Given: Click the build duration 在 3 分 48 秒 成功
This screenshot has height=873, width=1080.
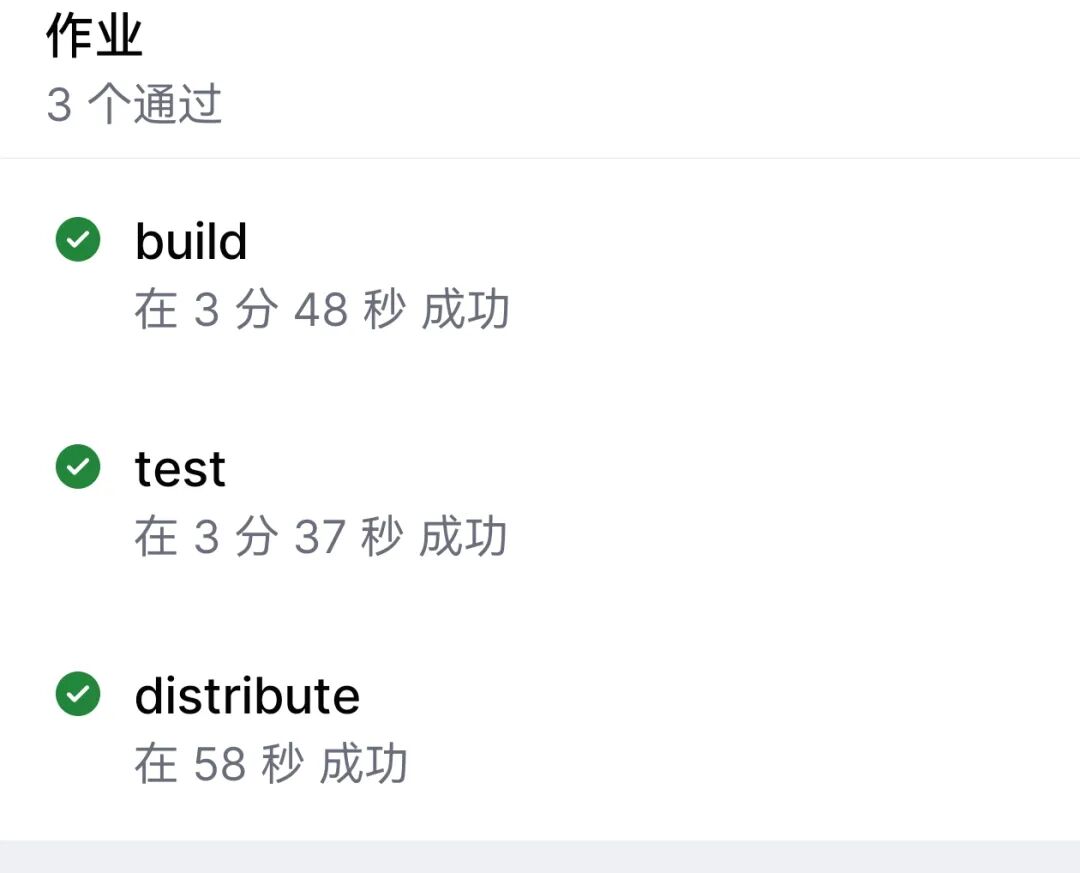Looking at the screenshot, I should 322,309.
